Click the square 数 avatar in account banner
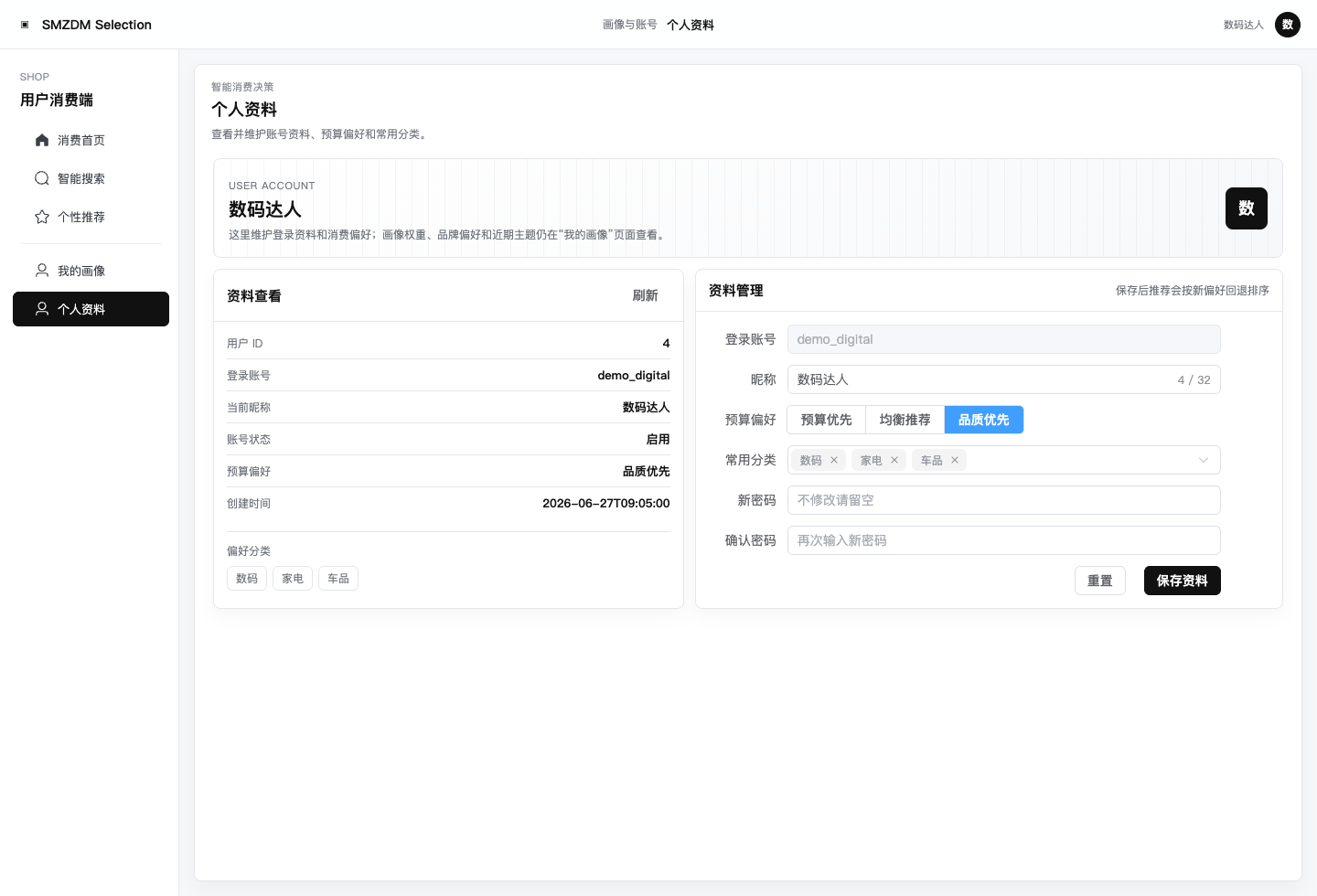This screenshot has height=896, width=1317. 1247,208
